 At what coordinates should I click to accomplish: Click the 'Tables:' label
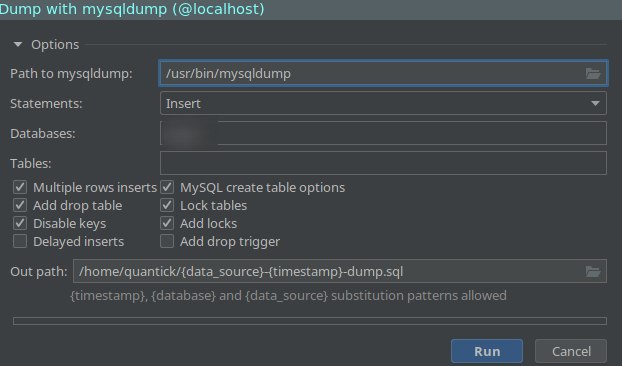click(31, 163)
